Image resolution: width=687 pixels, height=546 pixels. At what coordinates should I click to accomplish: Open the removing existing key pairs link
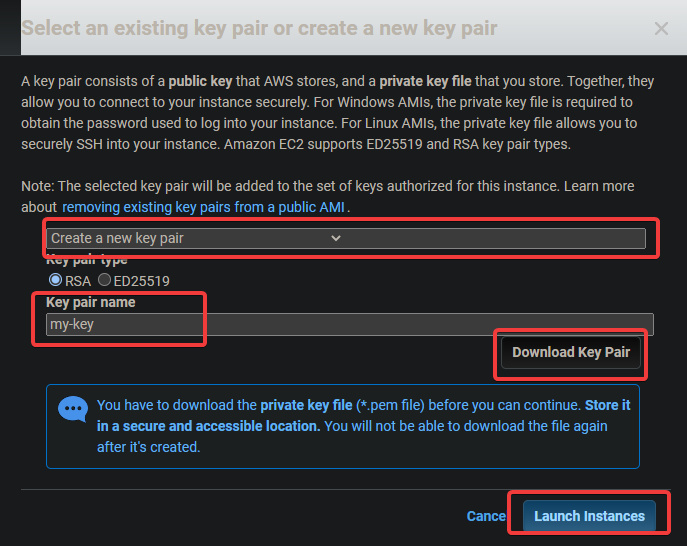click(204, 207)
